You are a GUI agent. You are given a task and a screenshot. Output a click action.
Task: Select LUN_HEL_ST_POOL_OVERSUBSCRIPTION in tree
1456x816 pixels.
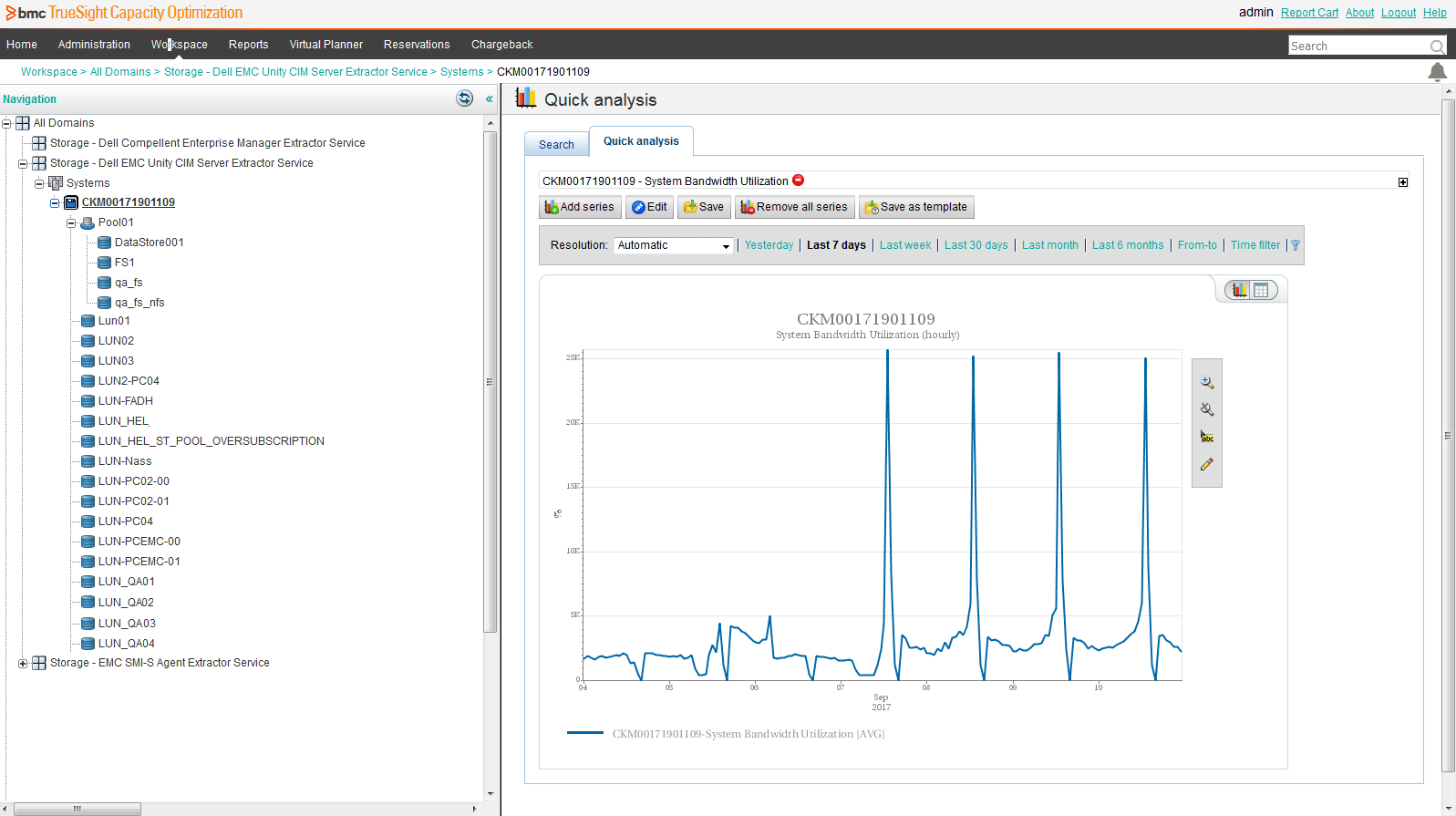[x=211, y=441]
